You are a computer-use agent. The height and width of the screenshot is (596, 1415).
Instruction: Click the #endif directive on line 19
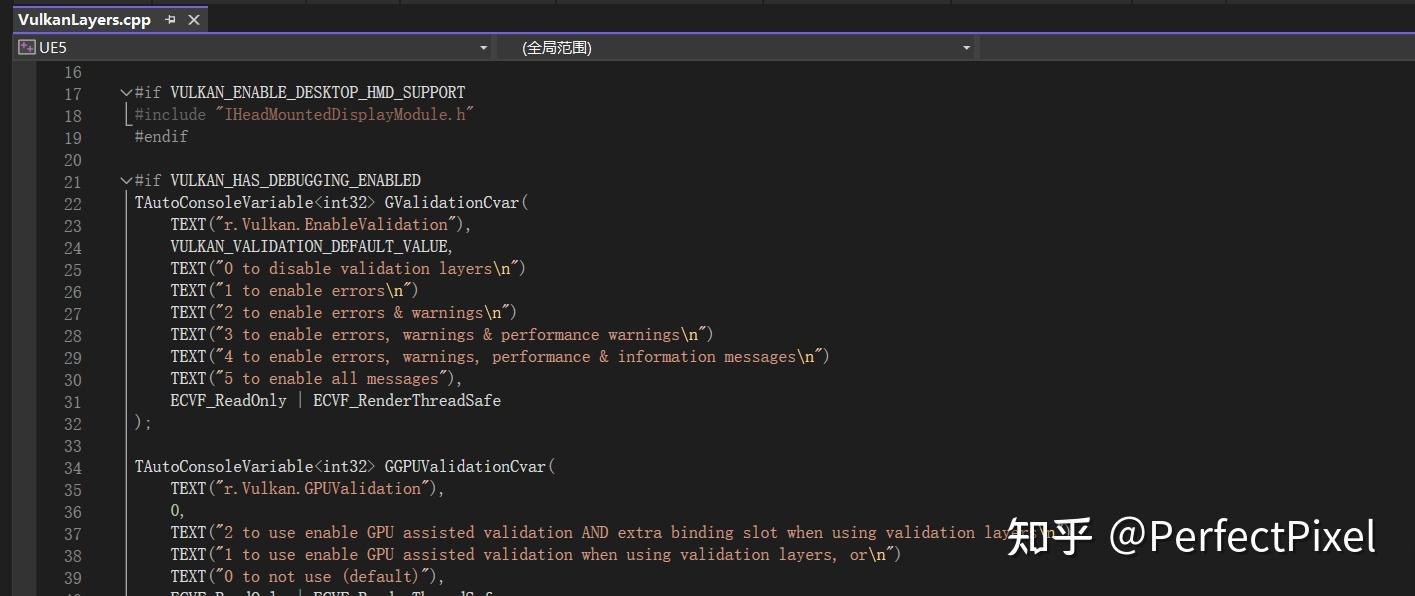[x=160, y=136]
